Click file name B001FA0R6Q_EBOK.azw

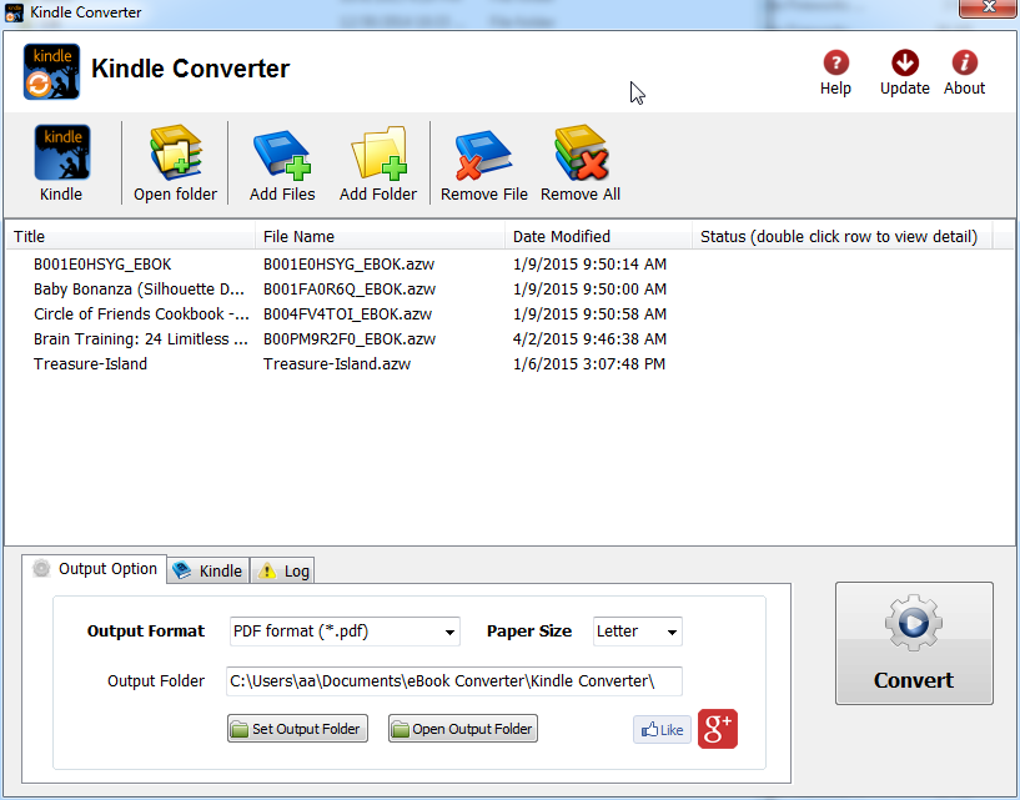tap(349, 289)
